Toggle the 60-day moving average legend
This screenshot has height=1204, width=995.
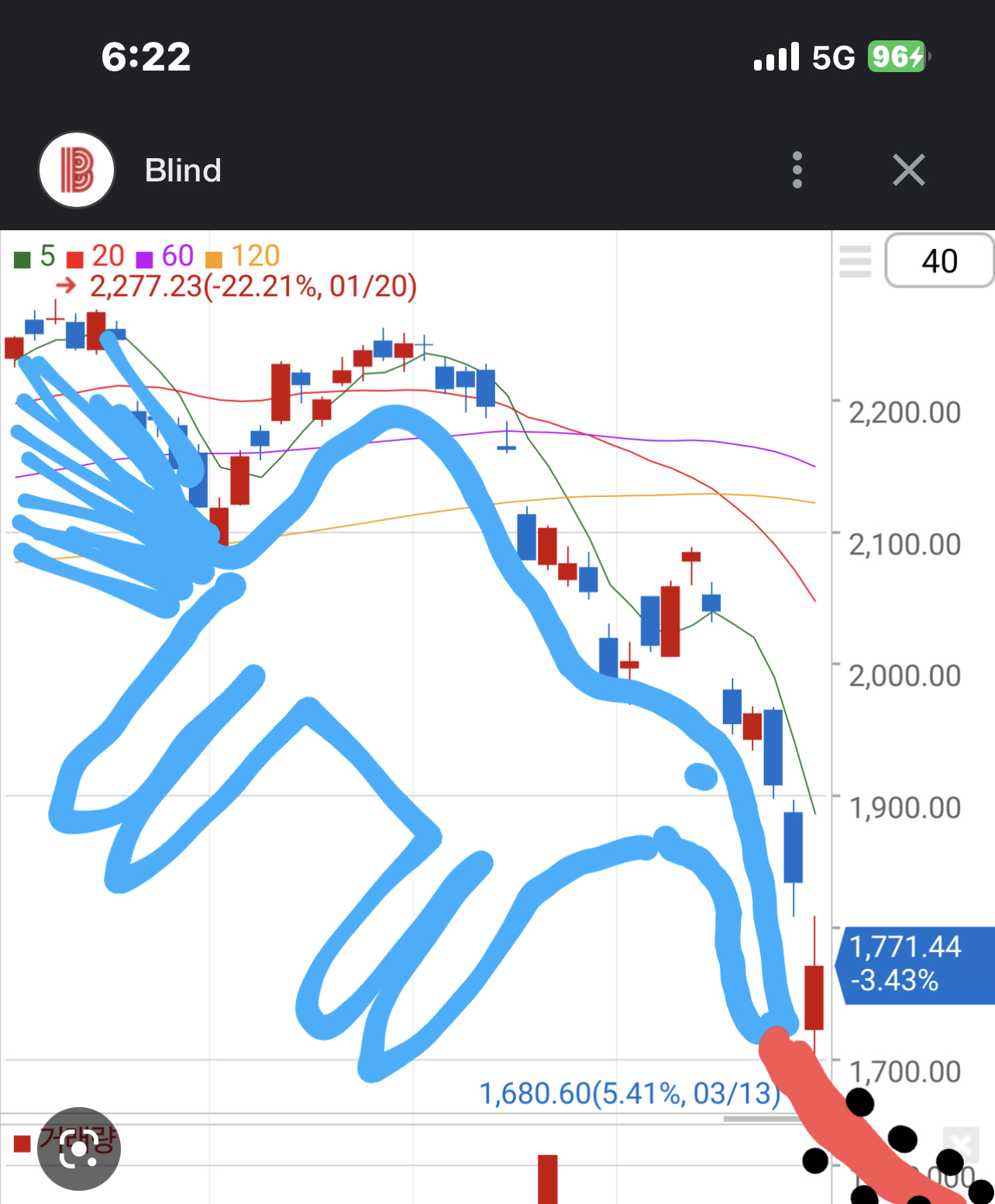(x=164, y=256)
